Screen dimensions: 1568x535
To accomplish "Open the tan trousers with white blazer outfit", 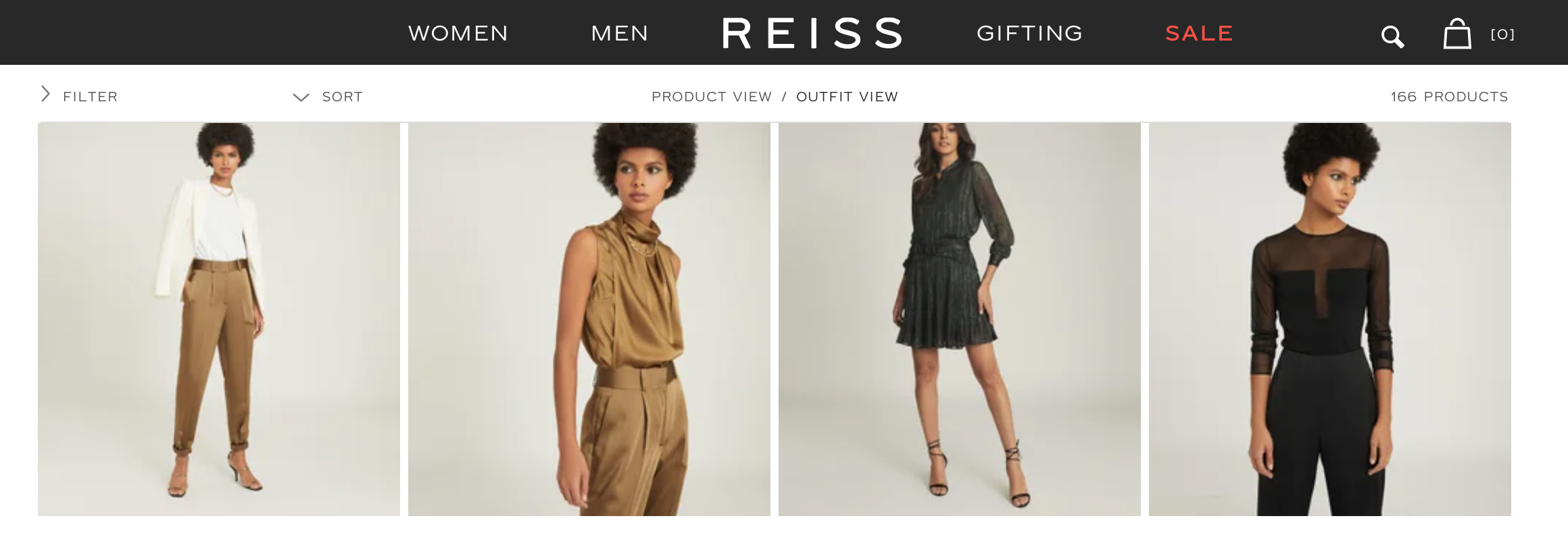I will 219,320.
